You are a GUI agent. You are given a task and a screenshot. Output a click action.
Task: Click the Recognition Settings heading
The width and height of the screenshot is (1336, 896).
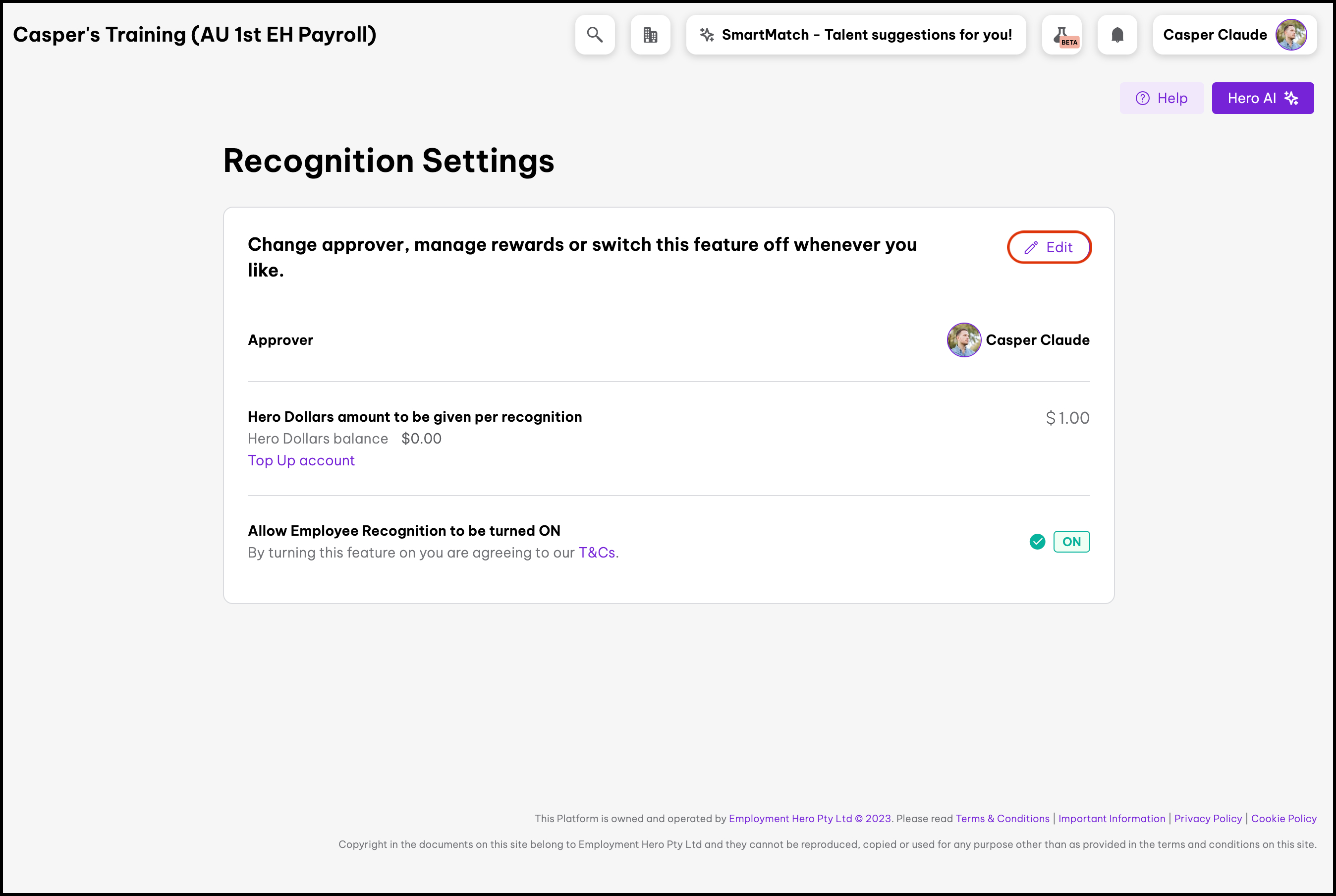point(389,161)
